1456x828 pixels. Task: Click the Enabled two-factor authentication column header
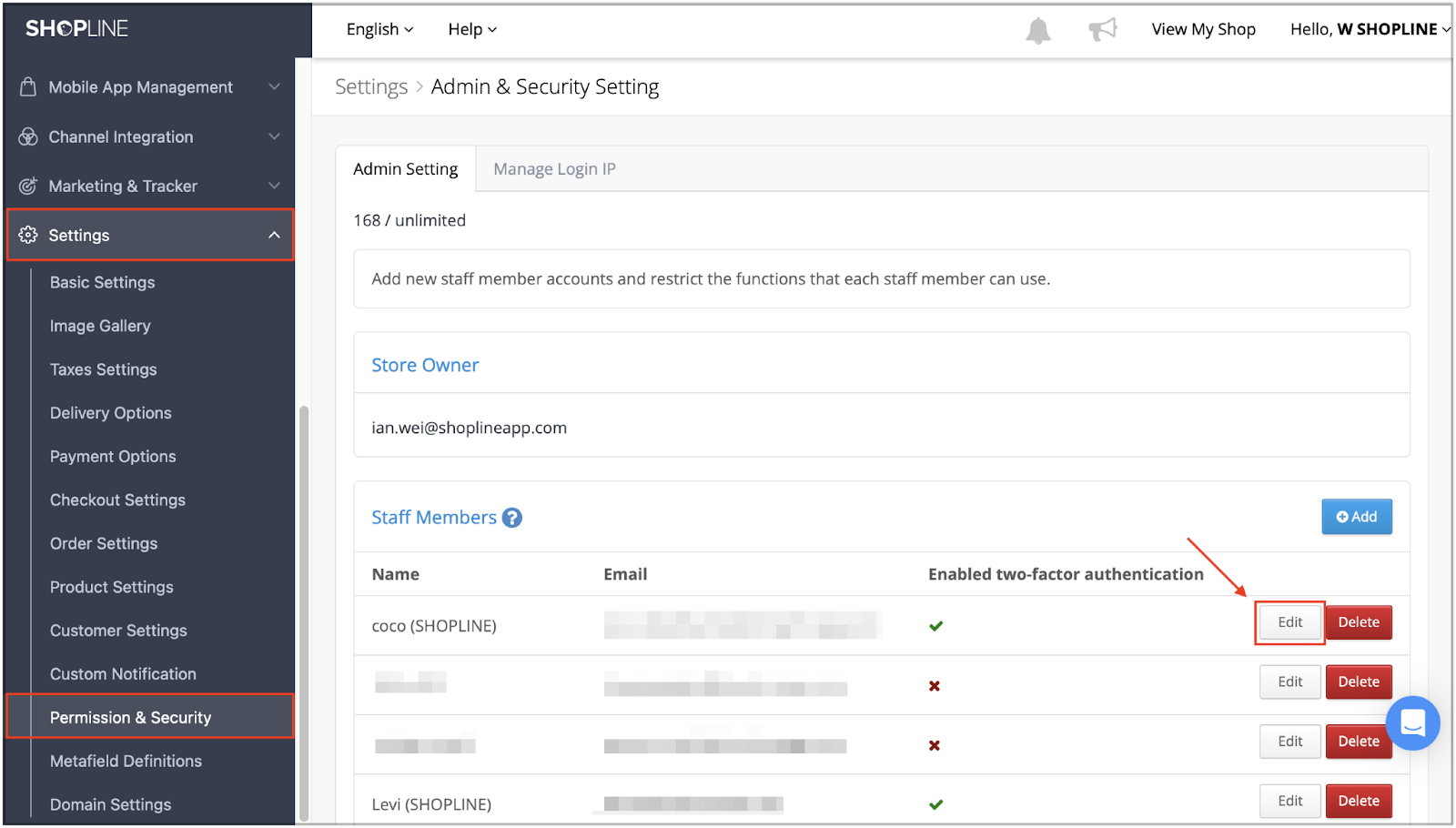pyautogui.click(x=1066, y=574)
